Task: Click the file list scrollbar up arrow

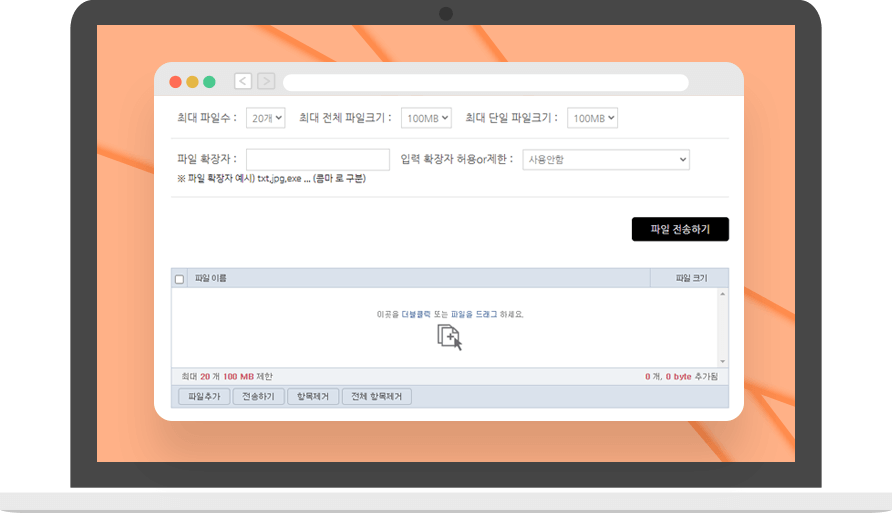Action: point(722,294)
